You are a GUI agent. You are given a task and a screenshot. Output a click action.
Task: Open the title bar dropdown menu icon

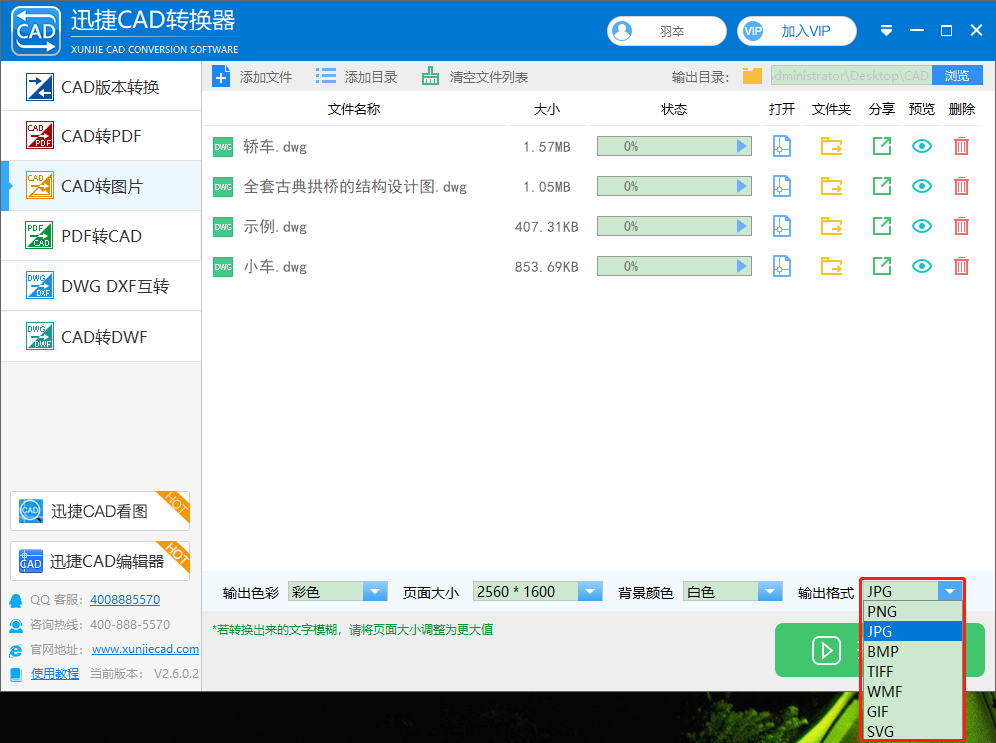[886, 30]
